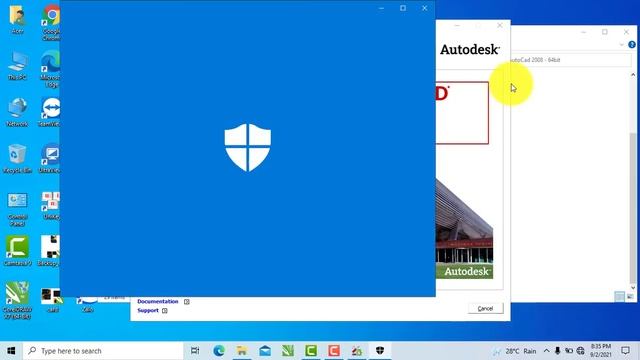The width and height of the screenshot is (640, 360).
Task: Open Microsoft Edge from the taskbar
Action: pyautogui.click(x=219, y=351)
